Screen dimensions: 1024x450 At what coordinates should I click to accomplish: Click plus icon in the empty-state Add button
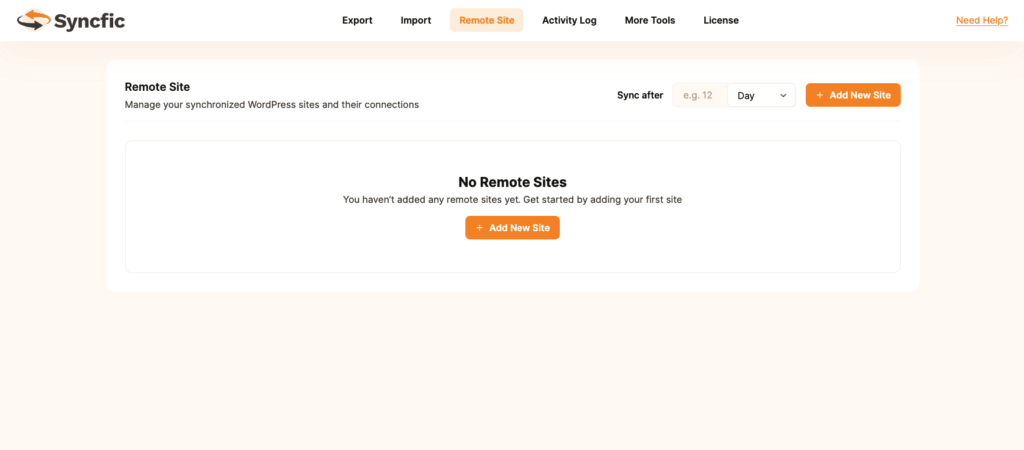479,228
